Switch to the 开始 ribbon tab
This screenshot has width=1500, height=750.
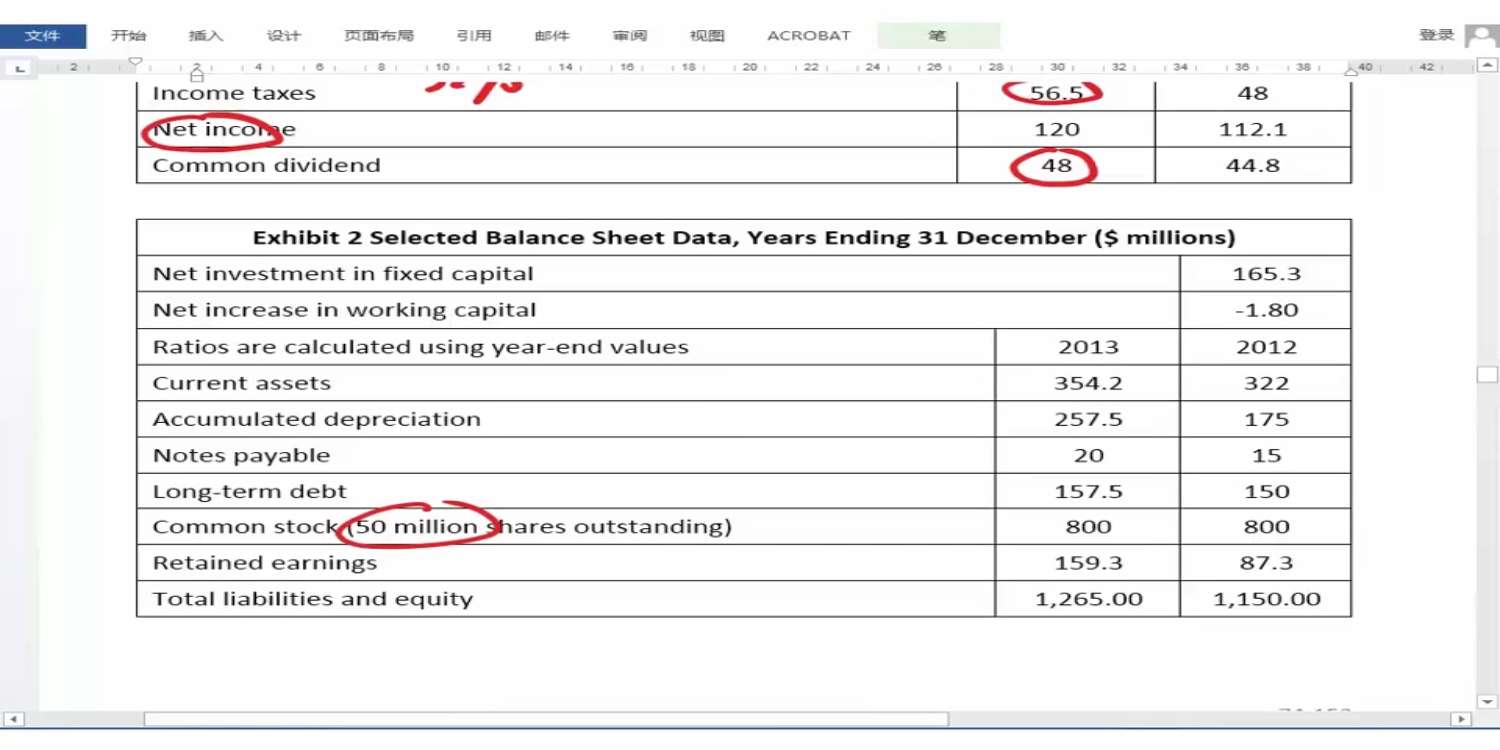pos(128,36)
